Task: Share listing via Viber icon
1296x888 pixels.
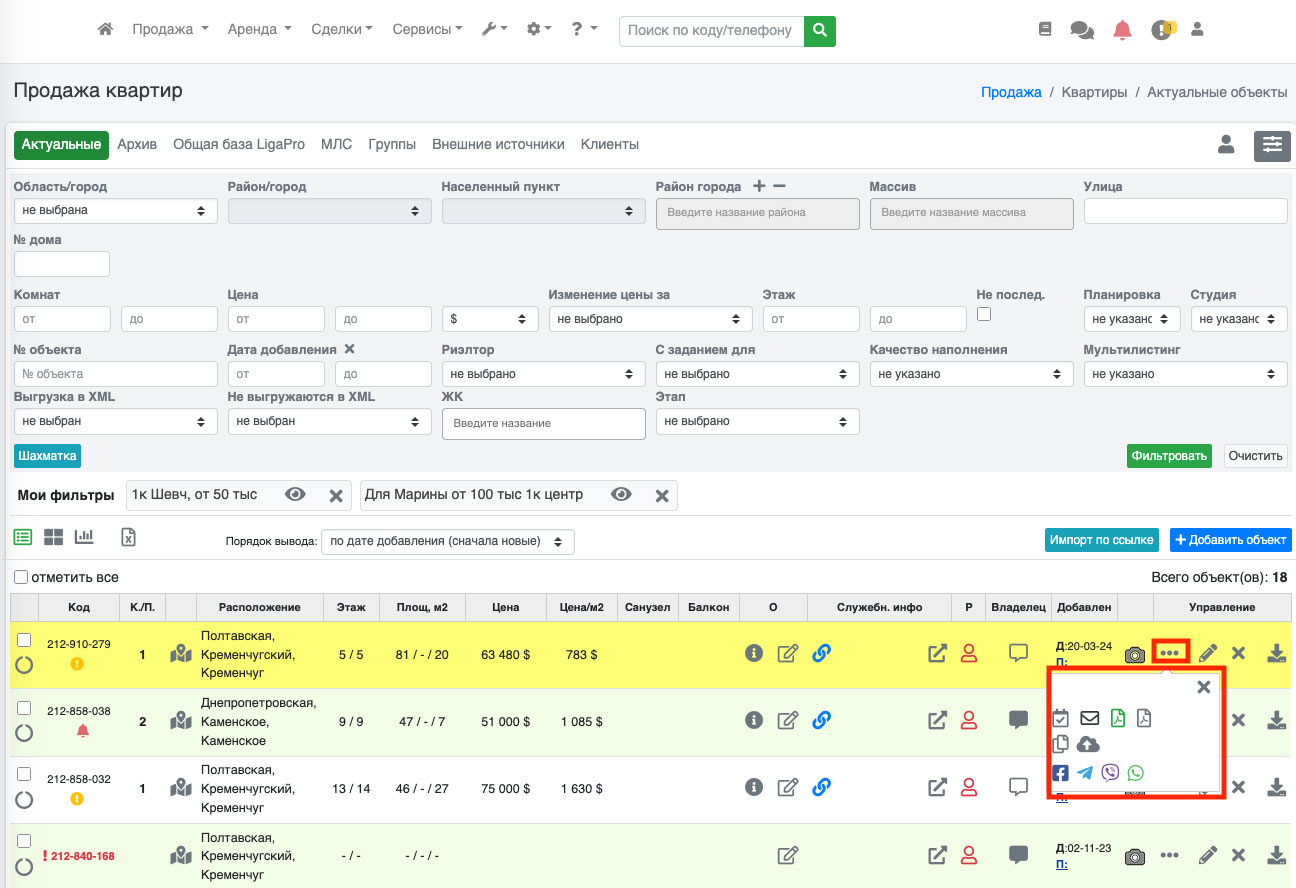Action: click(1110, 773)
